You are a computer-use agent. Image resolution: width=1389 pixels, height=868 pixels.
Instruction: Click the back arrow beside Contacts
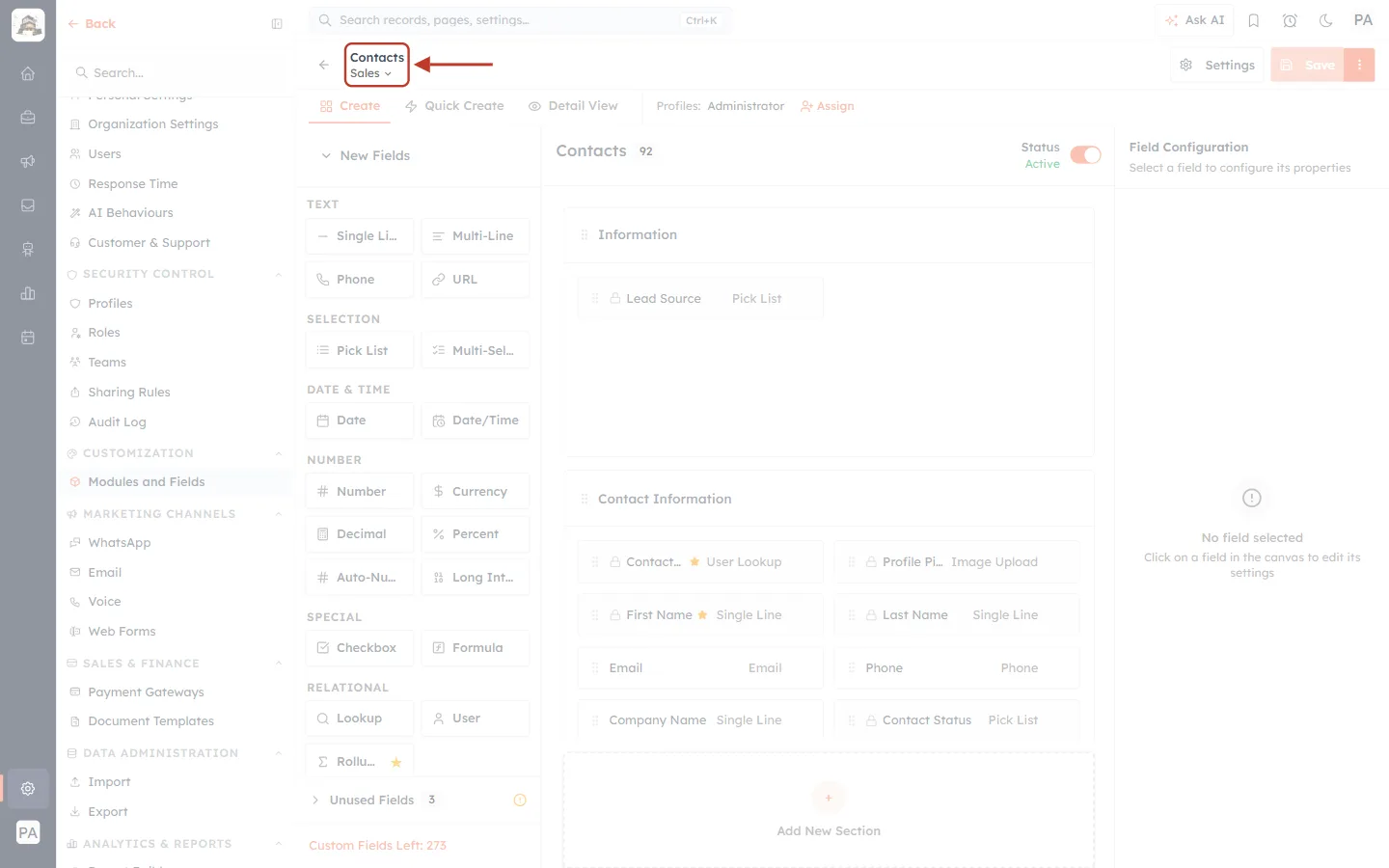[324, 65]
